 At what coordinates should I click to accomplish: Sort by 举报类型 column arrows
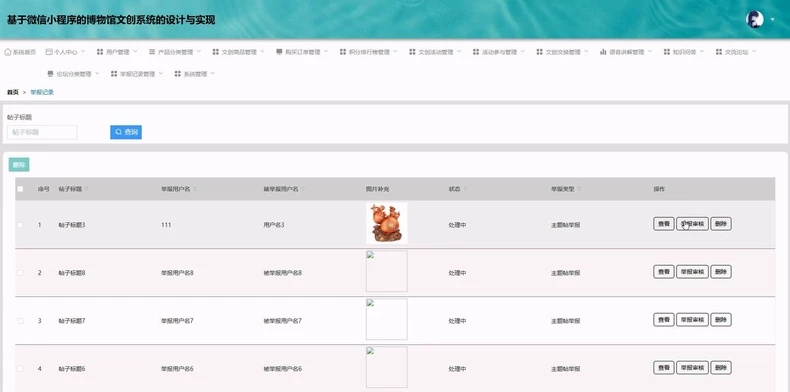579,189
